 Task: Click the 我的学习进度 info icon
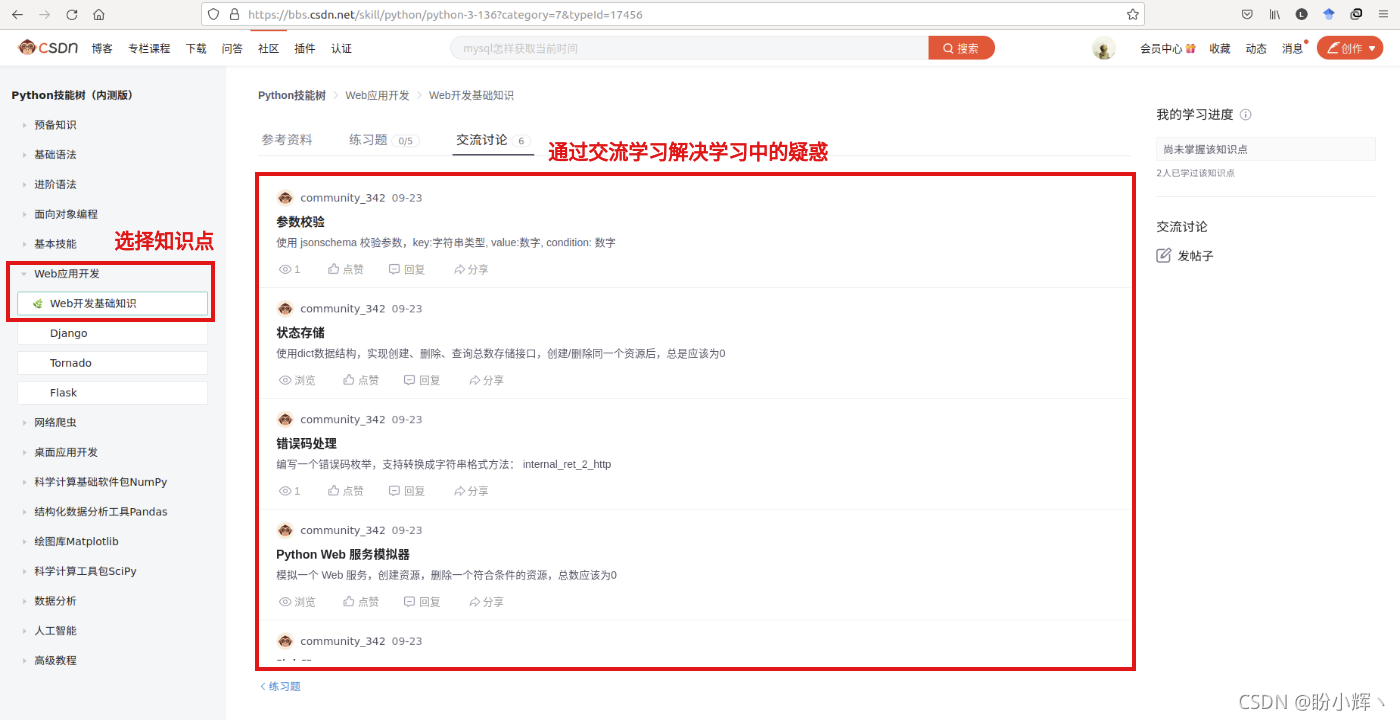[x=1245, y=115]
